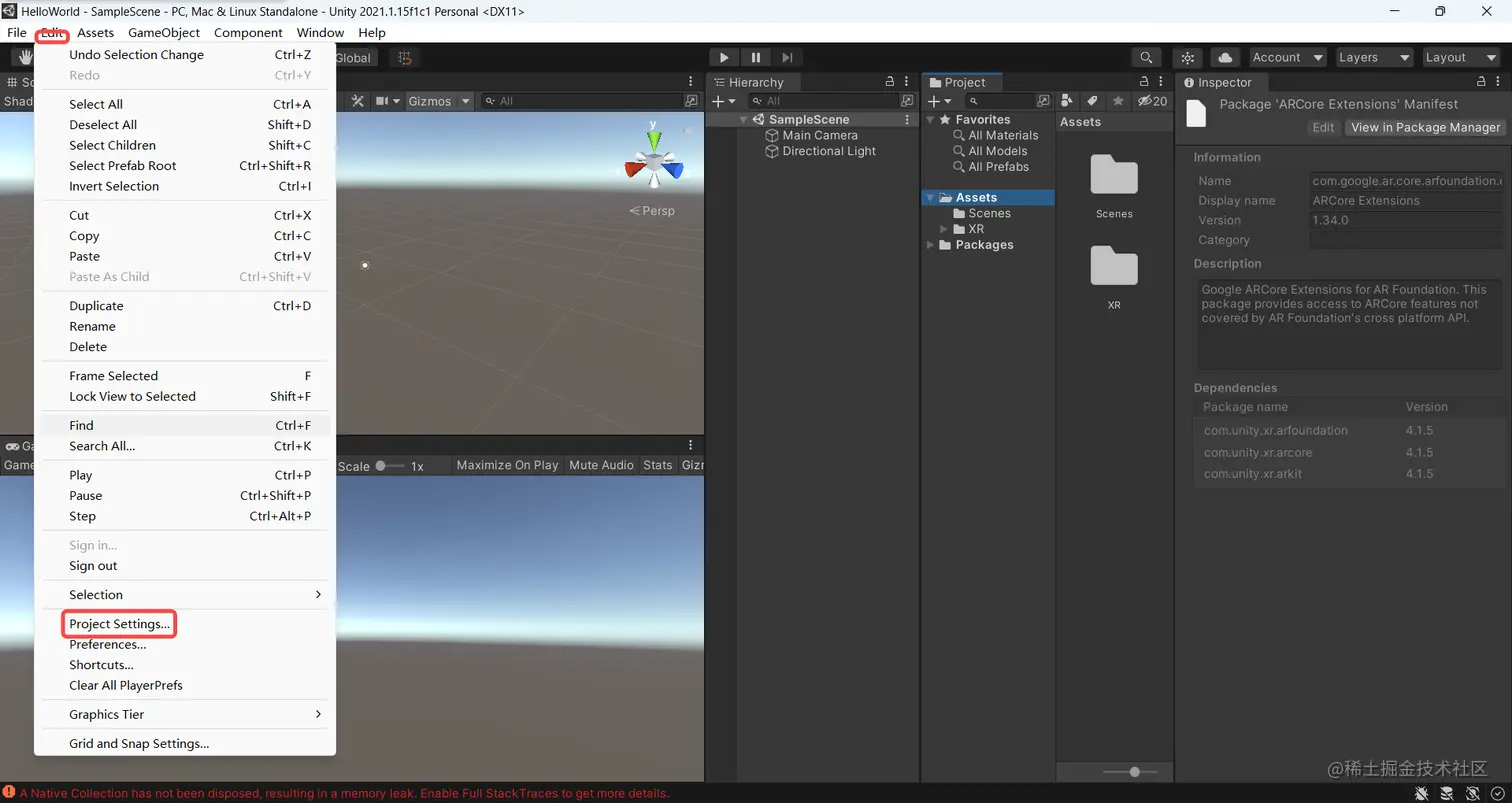Collapse the Favorites foldout

coord(932,120)
